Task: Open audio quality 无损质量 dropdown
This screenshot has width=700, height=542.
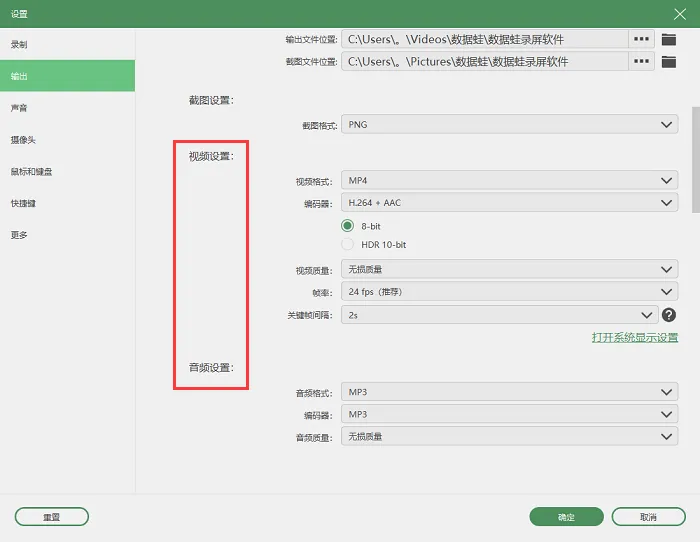Action: (x=510, y=437)
